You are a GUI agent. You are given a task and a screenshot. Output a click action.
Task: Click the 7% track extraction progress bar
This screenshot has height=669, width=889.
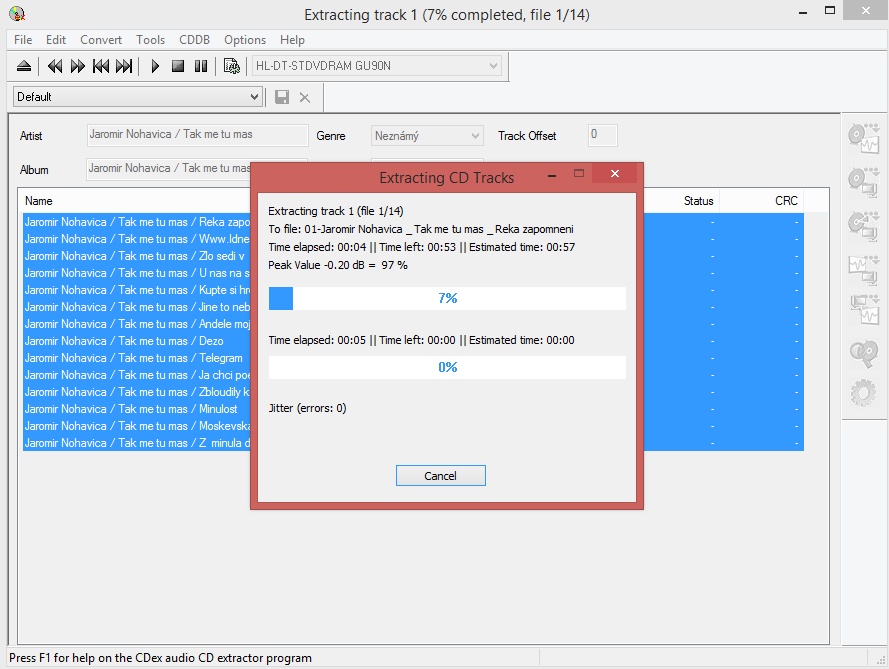(x=447, y=298)
